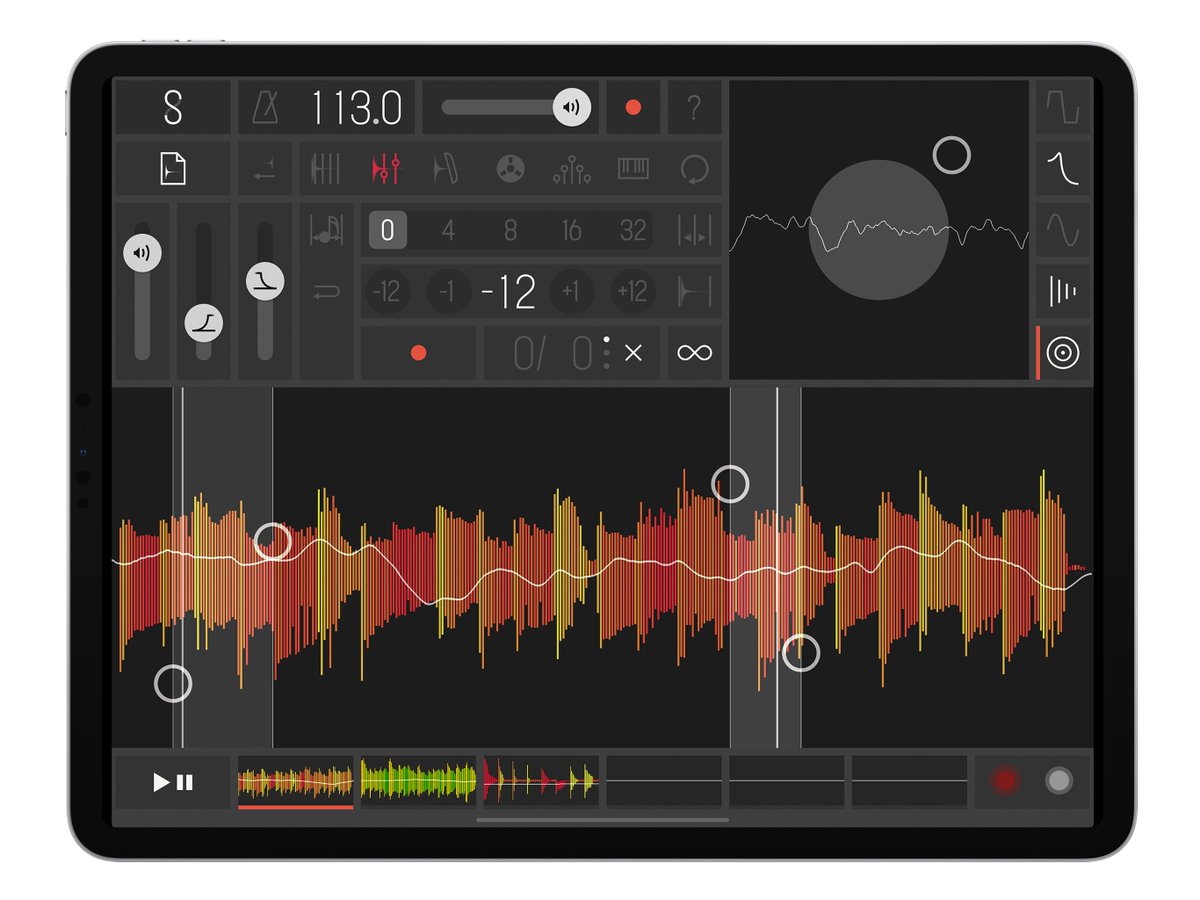Select the fourth empty sample slot

click(664, 782)
